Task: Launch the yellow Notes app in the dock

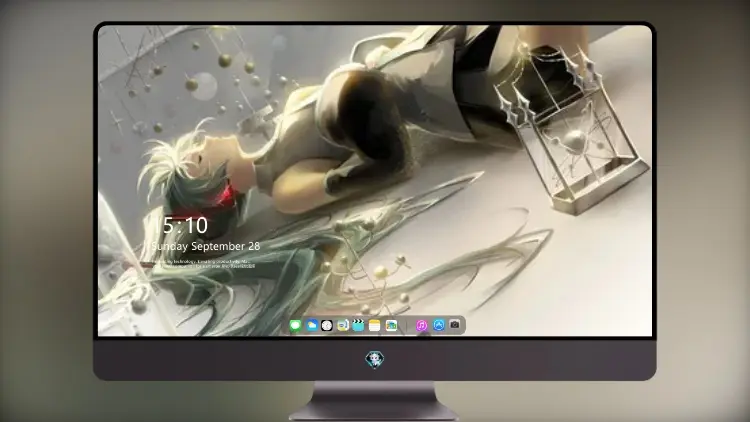Action: pos(375,326)
